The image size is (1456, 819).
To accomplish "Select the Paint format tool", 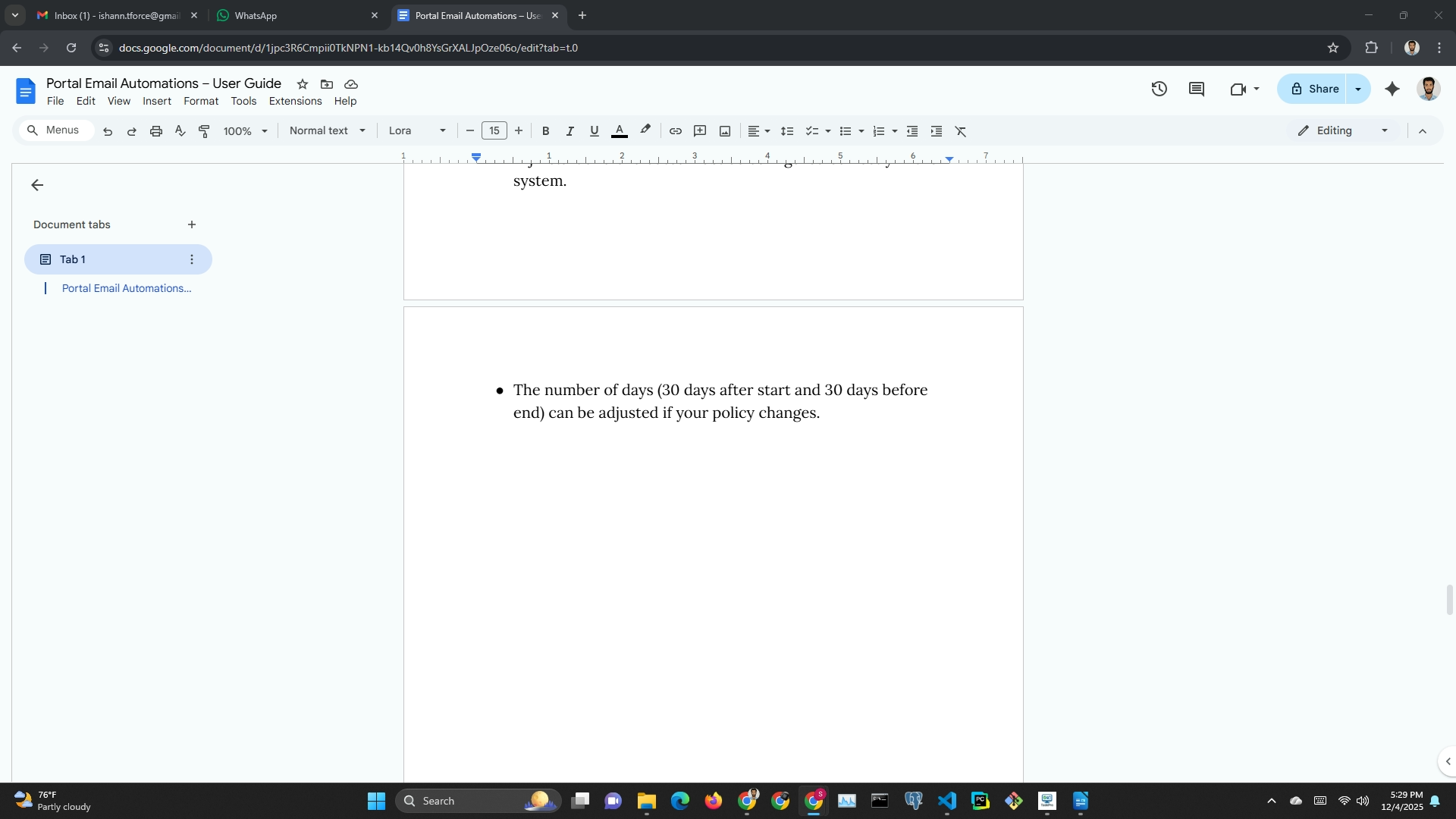I will [204, 131].
